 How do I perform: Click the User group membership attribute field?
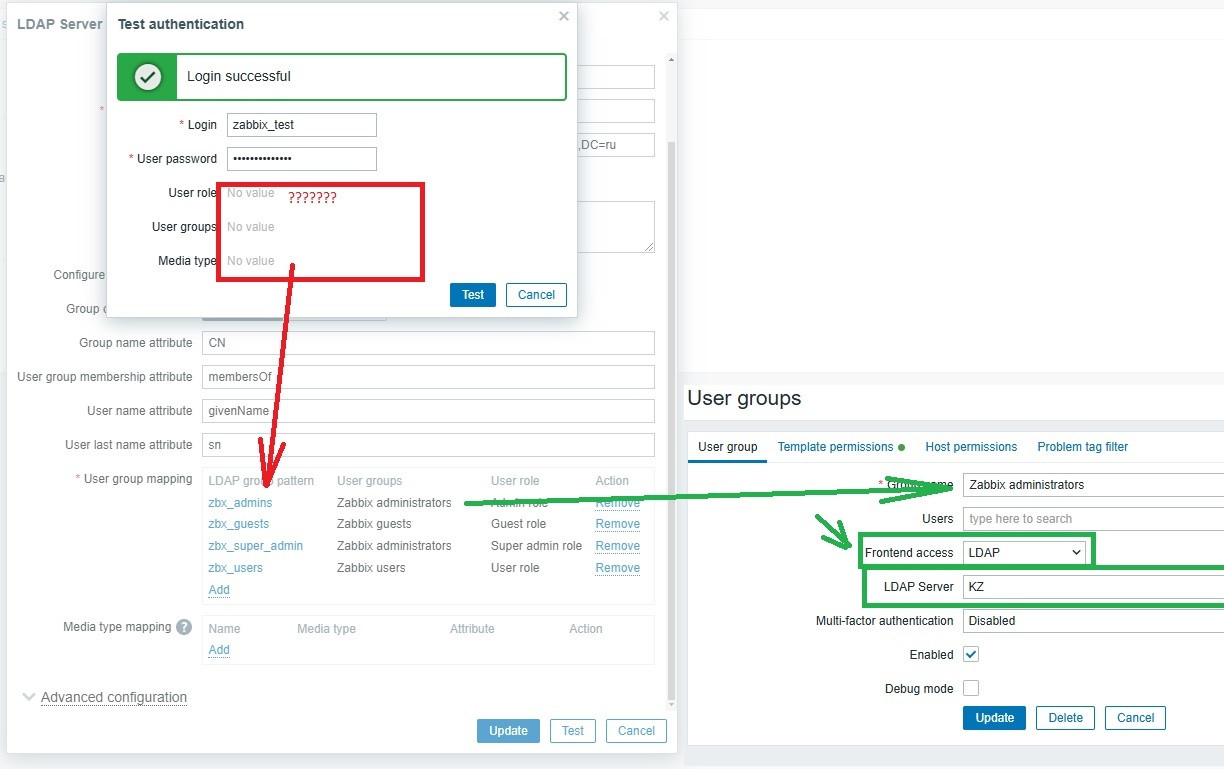[428, 377]
